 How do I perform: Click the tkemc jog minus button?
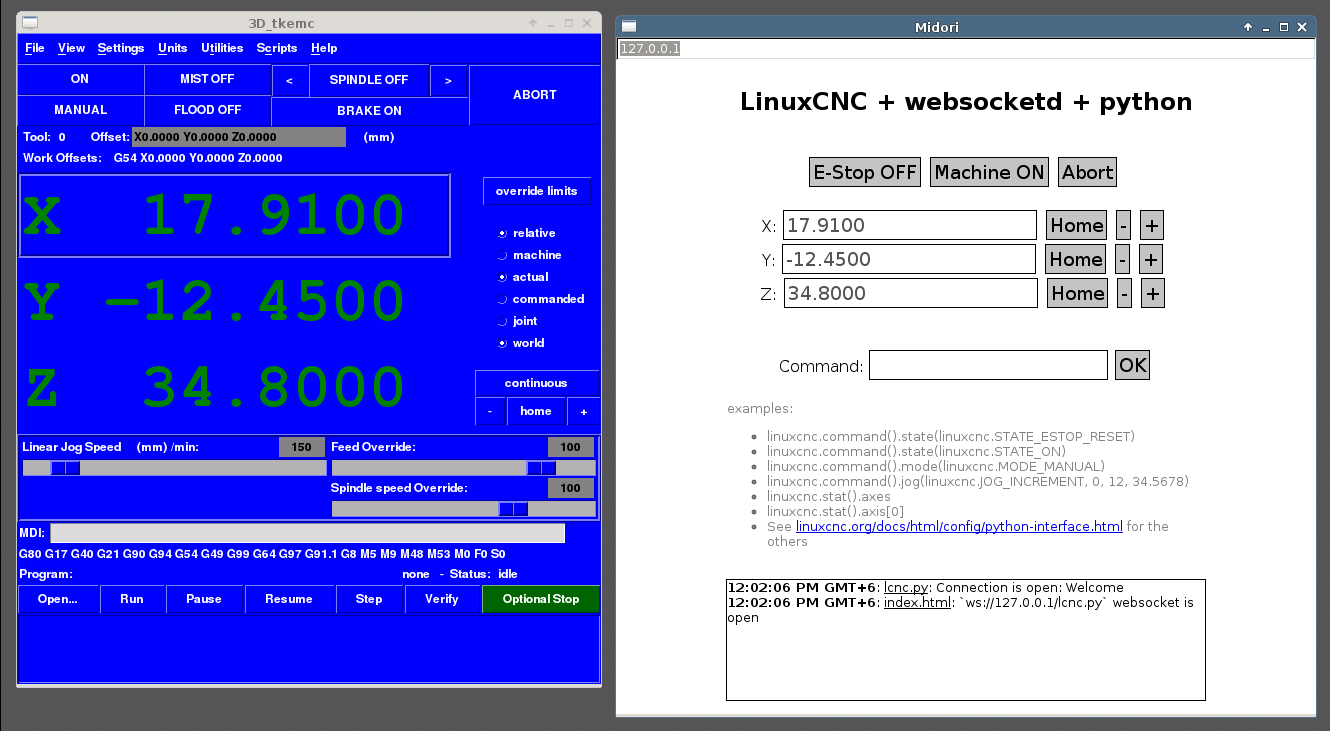point(490,411)
